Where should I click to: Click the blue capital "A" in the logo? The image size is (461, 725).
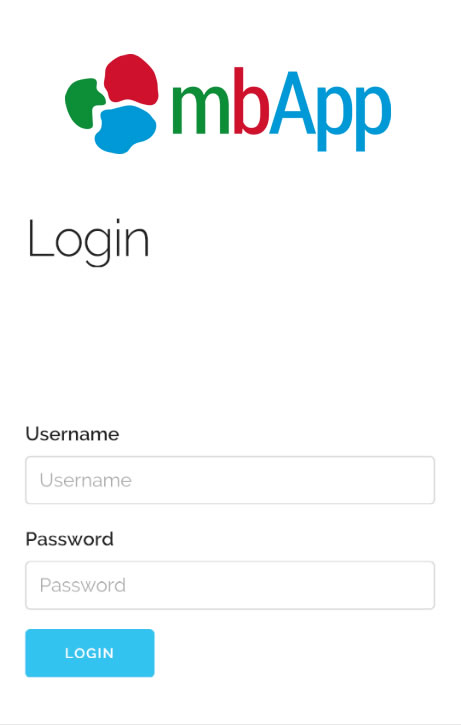click(x=293, y=103)
